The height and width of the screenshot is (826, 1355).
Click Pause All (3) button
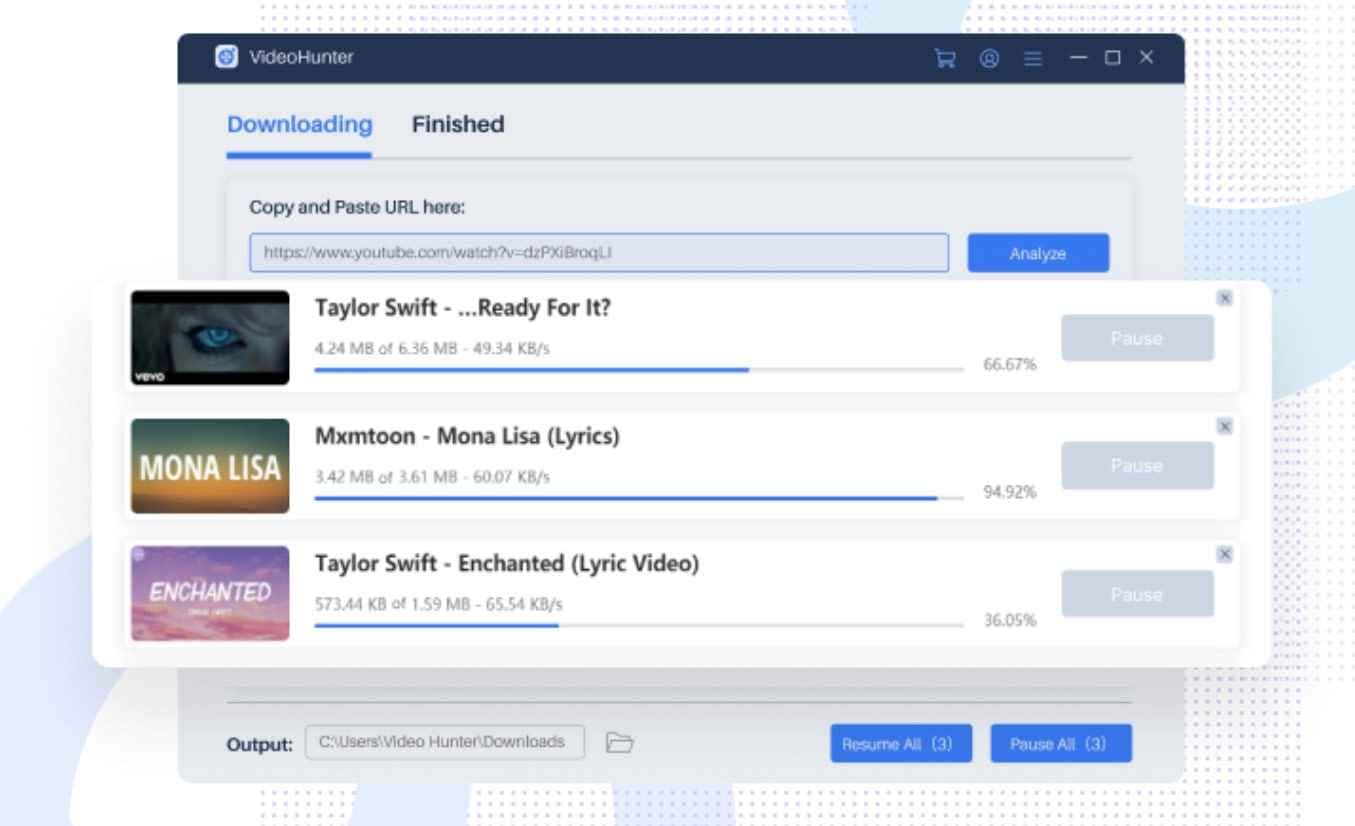coord(1061,744)
